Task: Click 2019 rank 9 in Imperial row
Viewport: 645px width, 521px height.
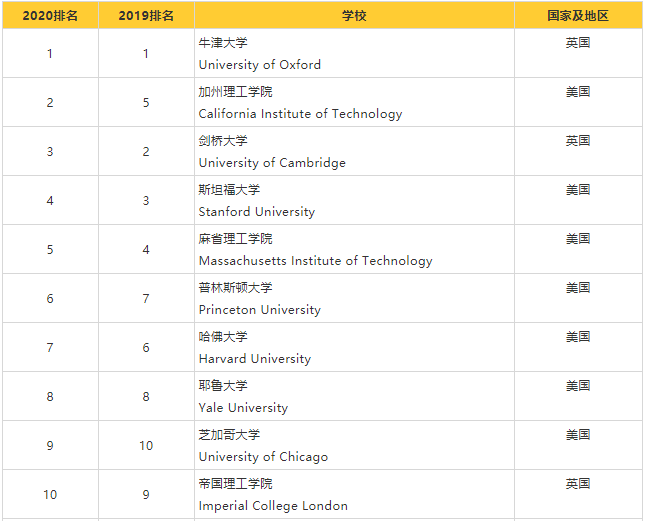Action: pyautogui.click(x=146, y=495)
